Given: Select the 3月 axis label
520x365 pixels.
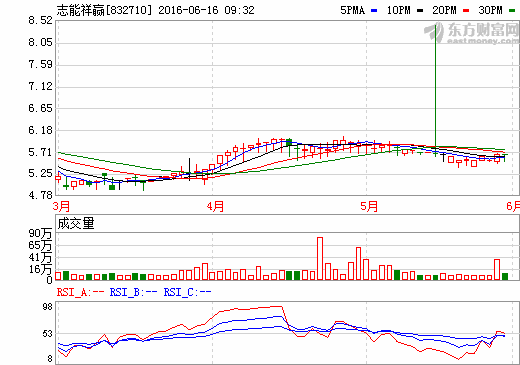Looking at the screenshot, I should [61, 206].
